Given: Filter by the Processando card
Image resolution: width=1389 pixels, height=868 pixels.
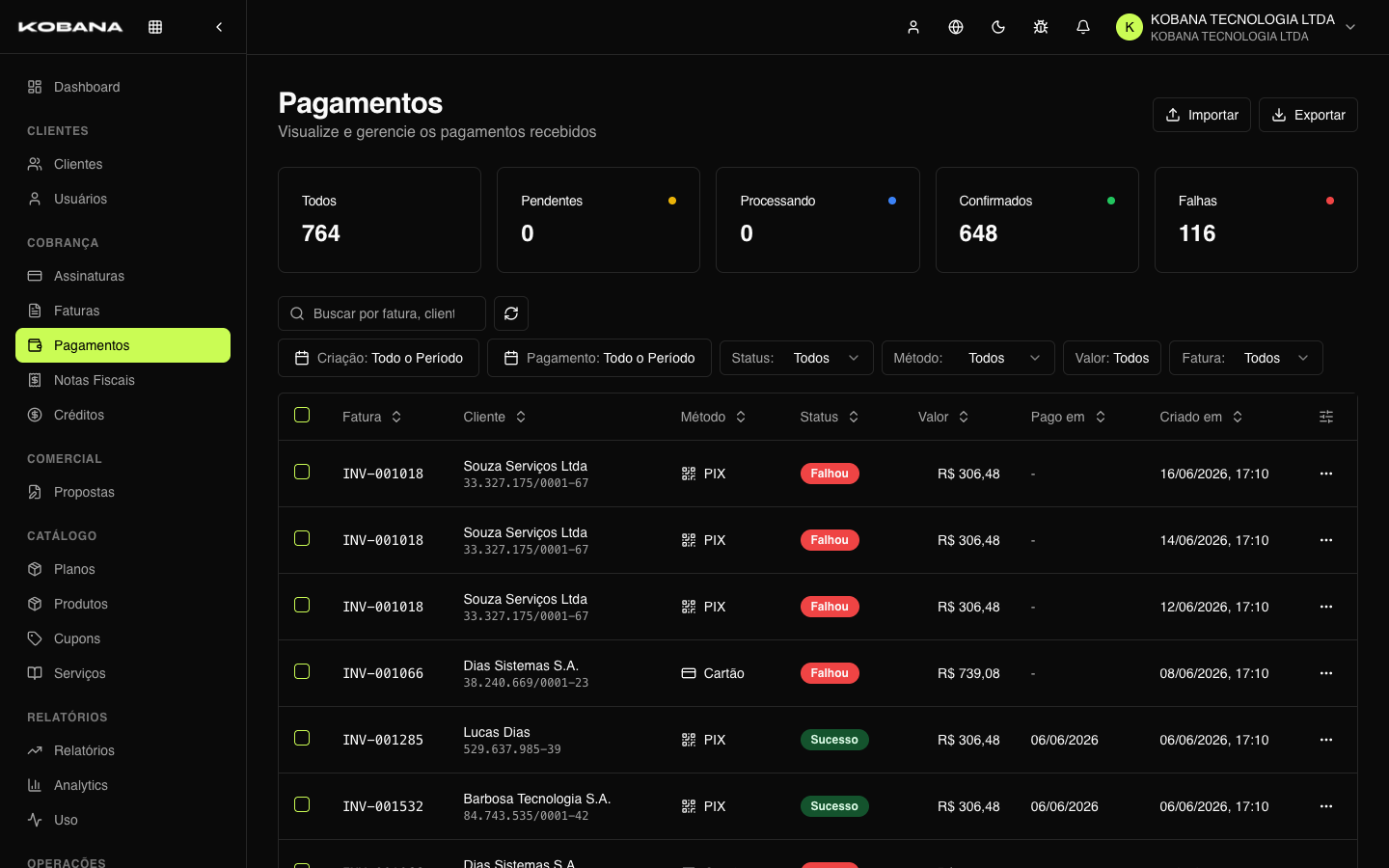Looking at the screenshot, I should (818, 220).
